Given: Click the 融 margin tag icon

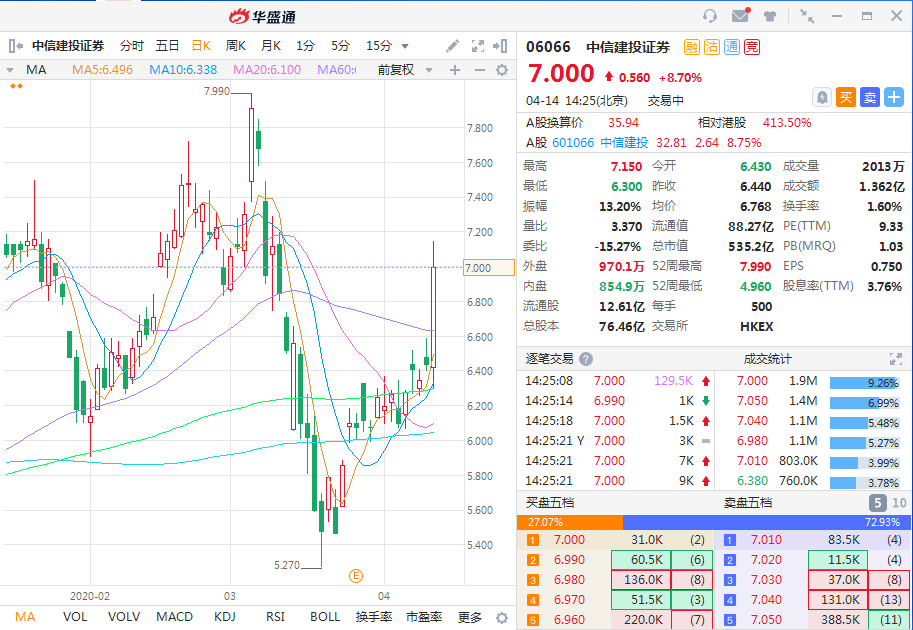Looking at the screenshot, I should pyautogui.click(x=692, y=47).
